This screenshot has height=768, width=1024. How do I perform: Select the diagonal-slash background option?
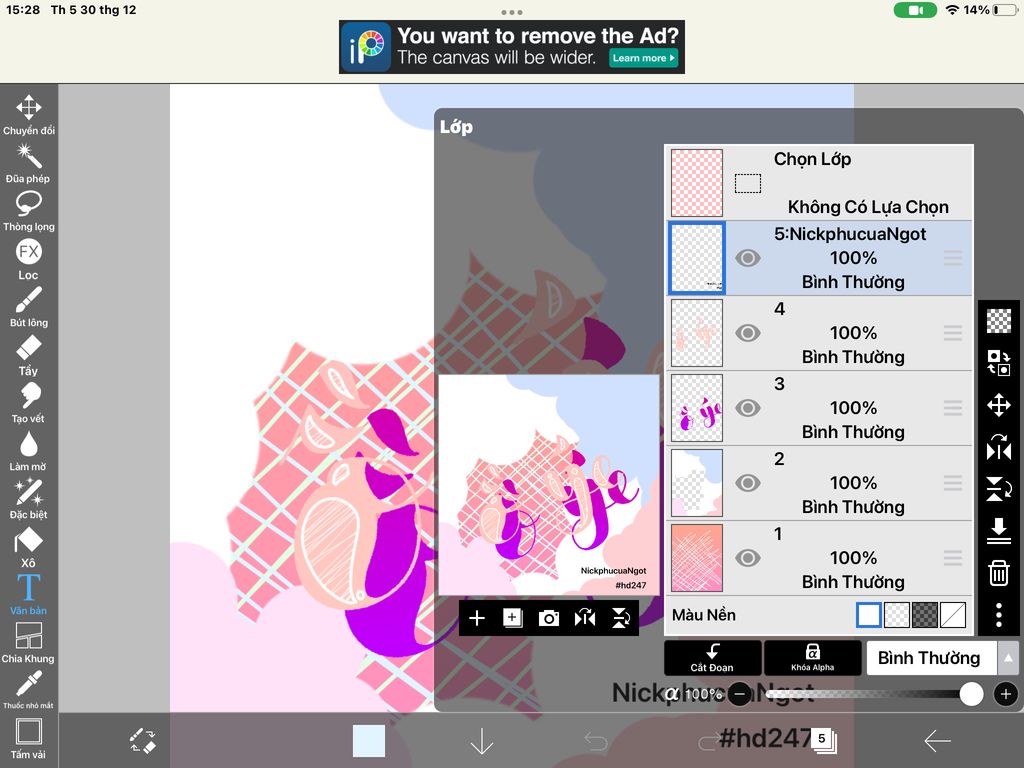tap(953, 615)
